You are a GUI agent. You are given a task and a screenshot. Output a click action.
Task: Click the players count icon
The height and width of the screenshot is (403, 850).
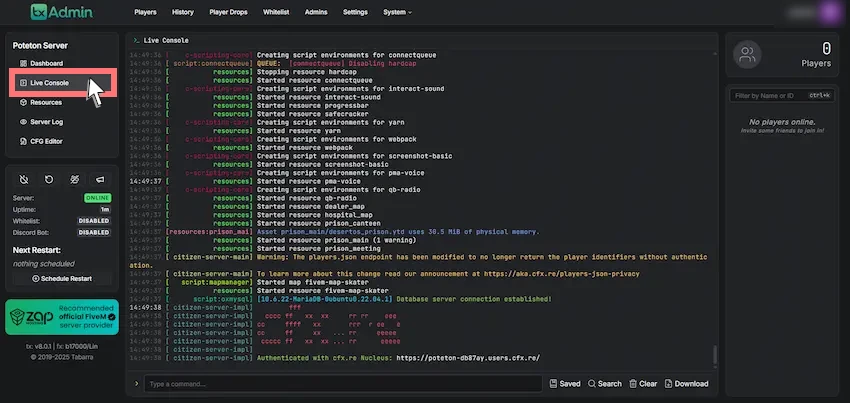(x=747, y=54)
